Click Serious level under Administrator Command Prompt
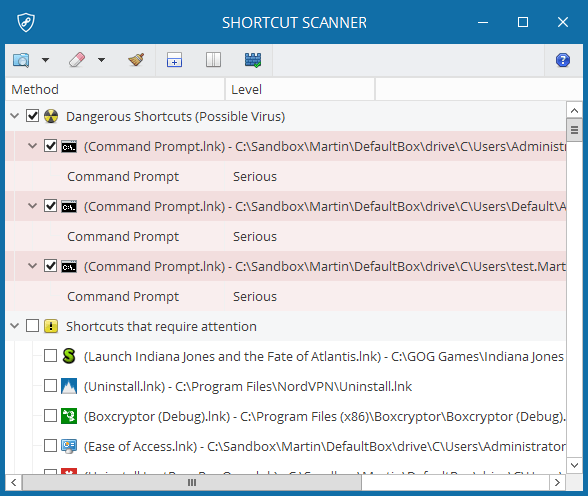This screenshot has height=496, width=588. 255,177
